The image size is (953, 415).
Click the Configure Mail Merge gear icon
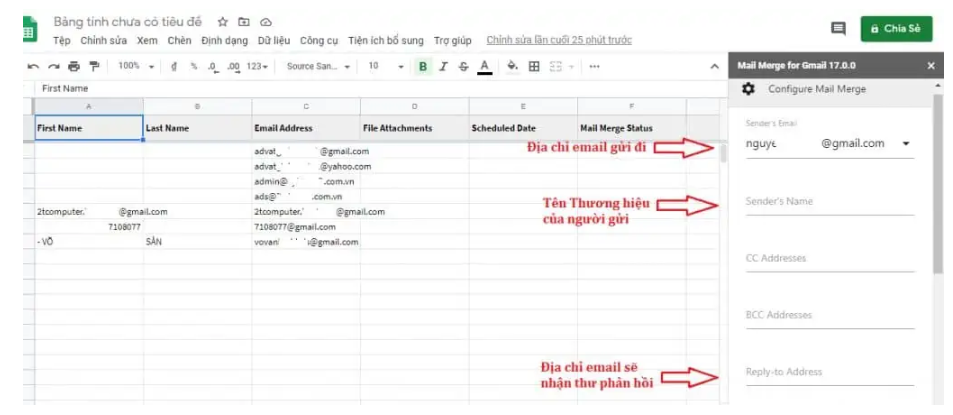click(748, 89)
